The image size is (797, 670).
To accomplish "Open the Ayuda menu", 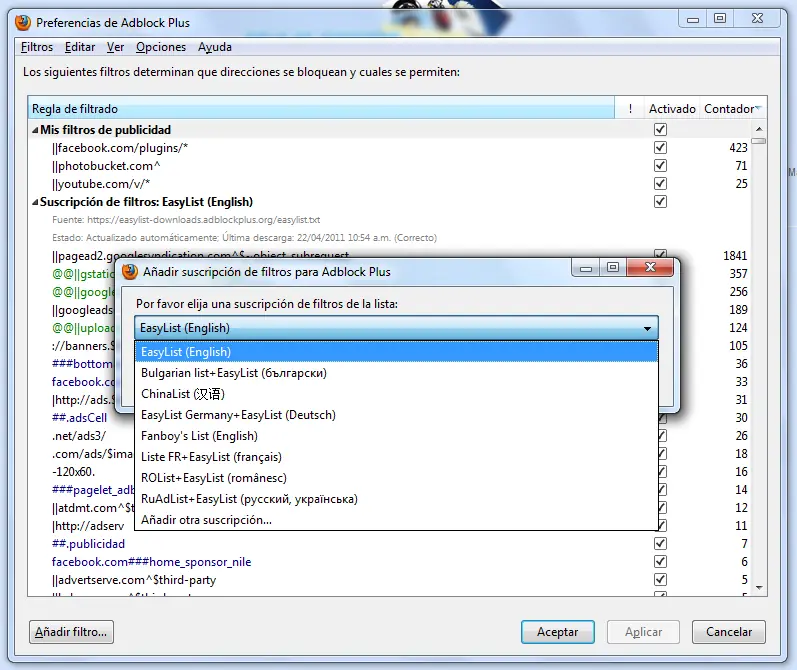I will pyautogui.click(x=214, y=47).
